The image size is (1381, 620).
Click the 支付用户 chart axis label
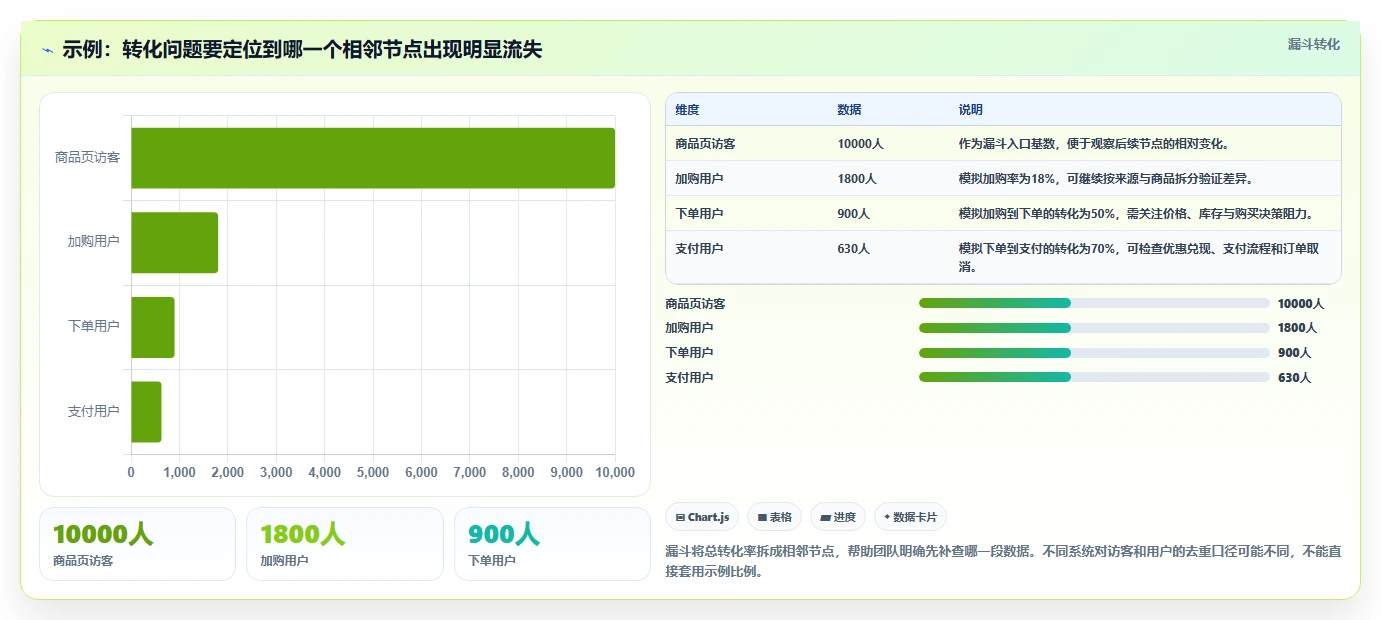coord(93,411)
